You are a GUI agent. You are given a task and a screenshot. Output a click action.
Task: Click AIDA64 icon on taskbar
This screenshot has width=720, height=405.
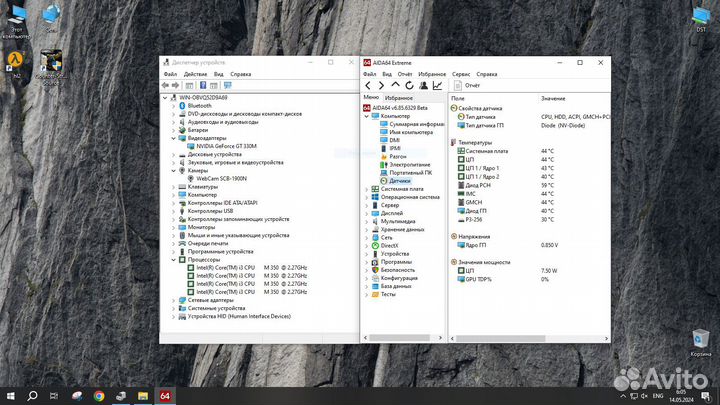click(x=165, y=396)
